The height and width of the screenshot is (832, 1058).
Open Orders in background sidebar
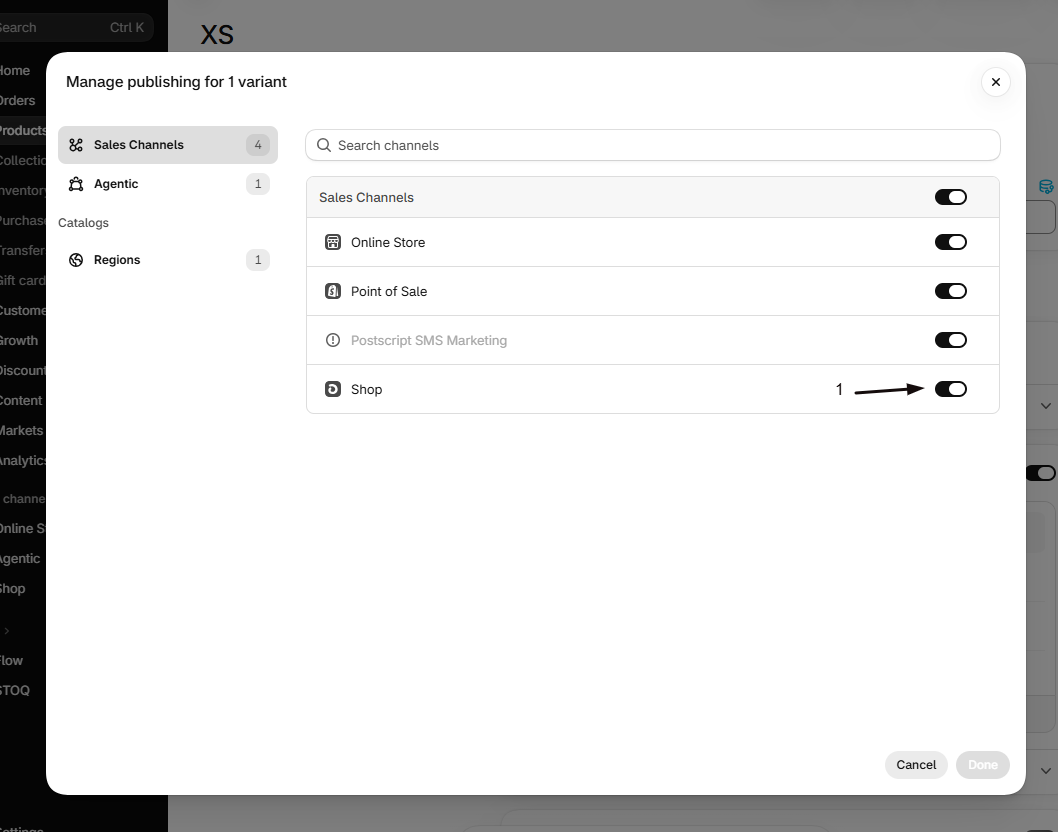(17, 101)
